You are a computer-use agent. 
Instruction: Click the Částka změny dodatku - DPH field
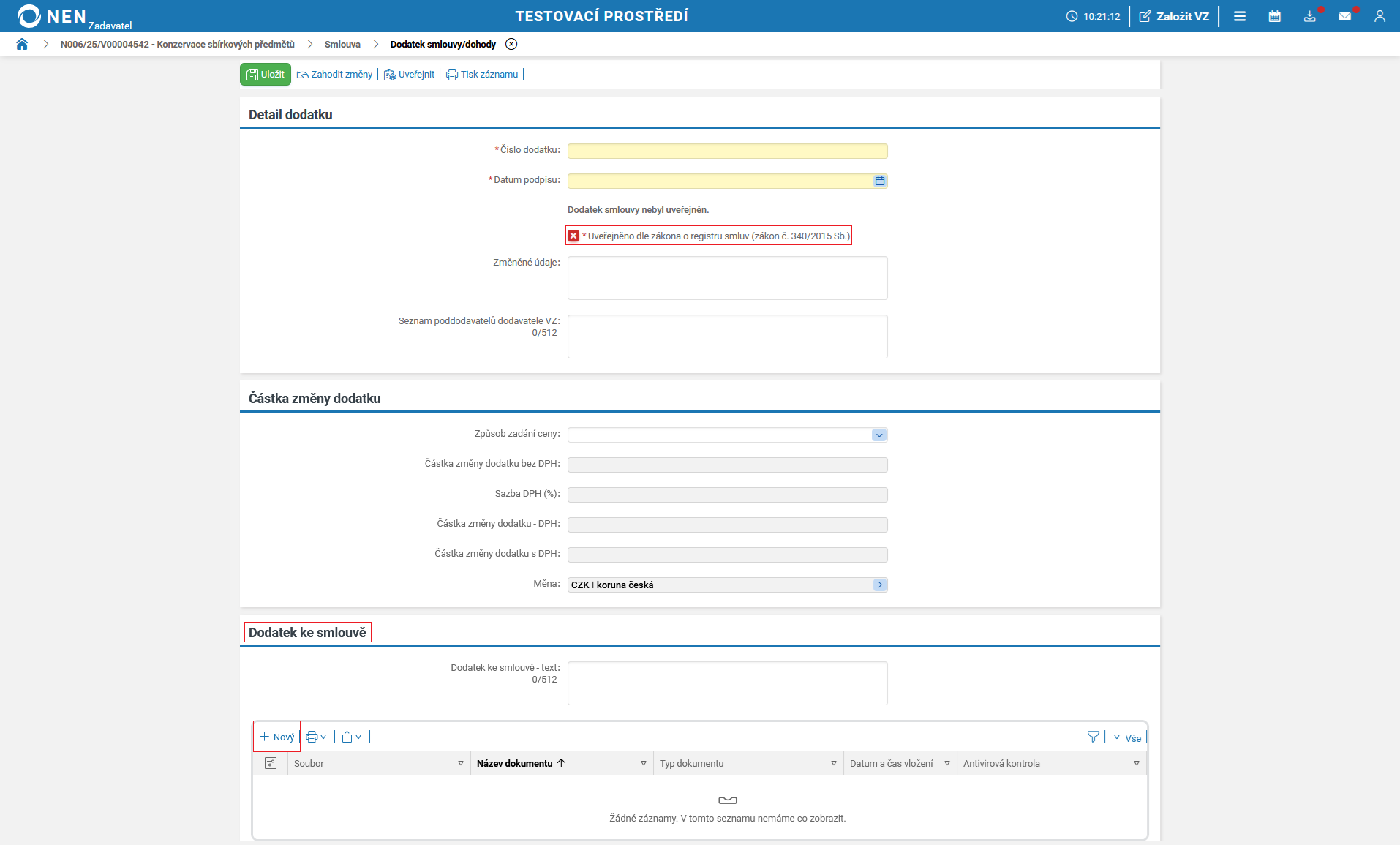(x=728, y=525)
